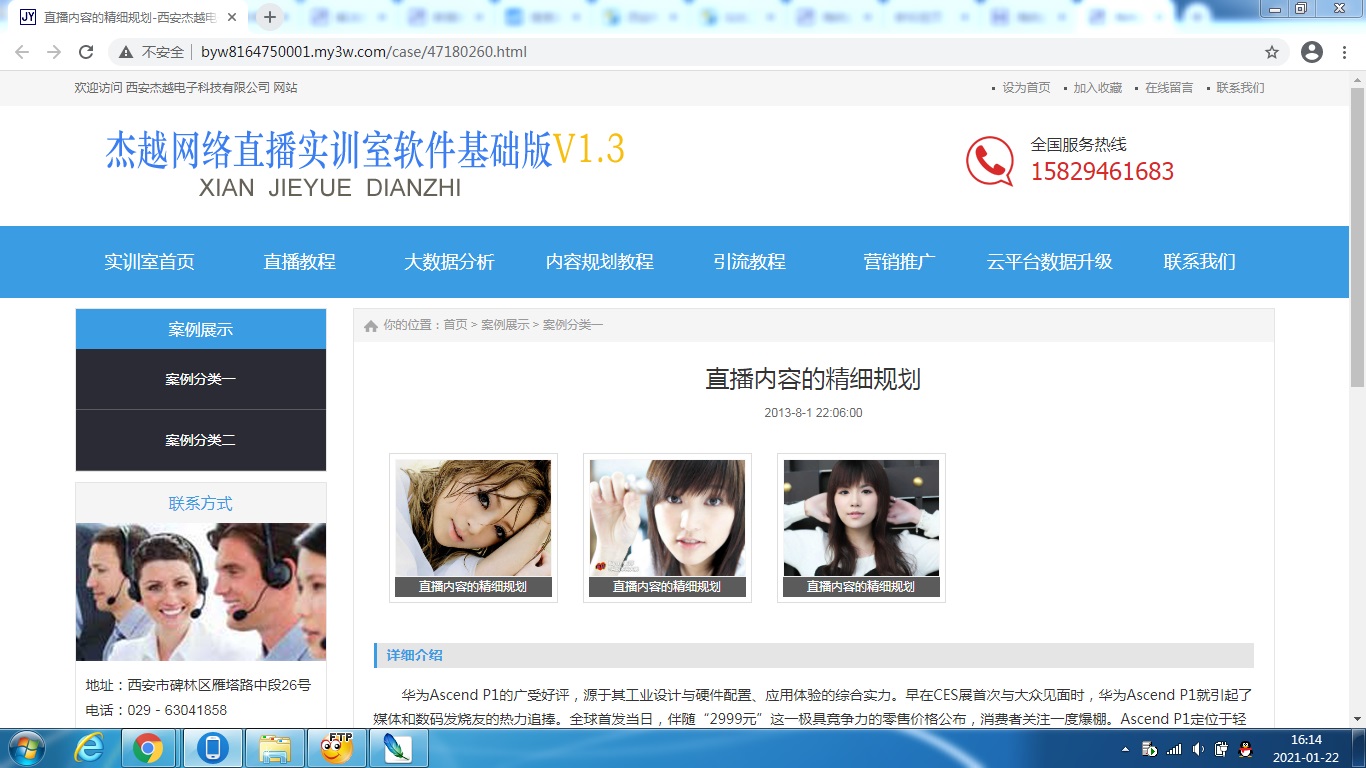1366x768 pixels.
Task: Click the red phone hotline icon
Action: [989, 161]
